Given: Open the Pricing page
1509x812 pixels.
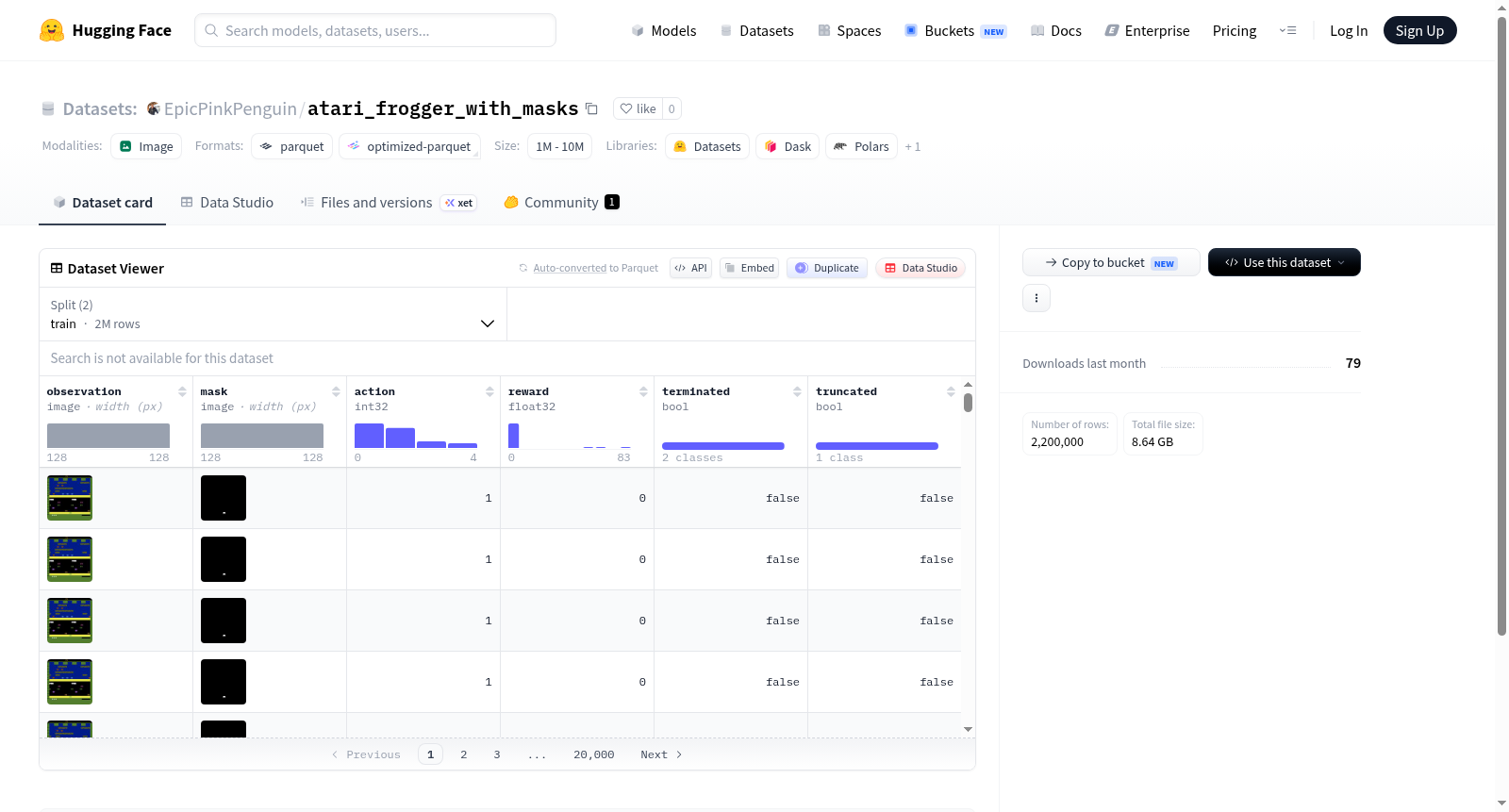Looking at the screenshot, I should pyautogui.click(x=1235, y=31).
